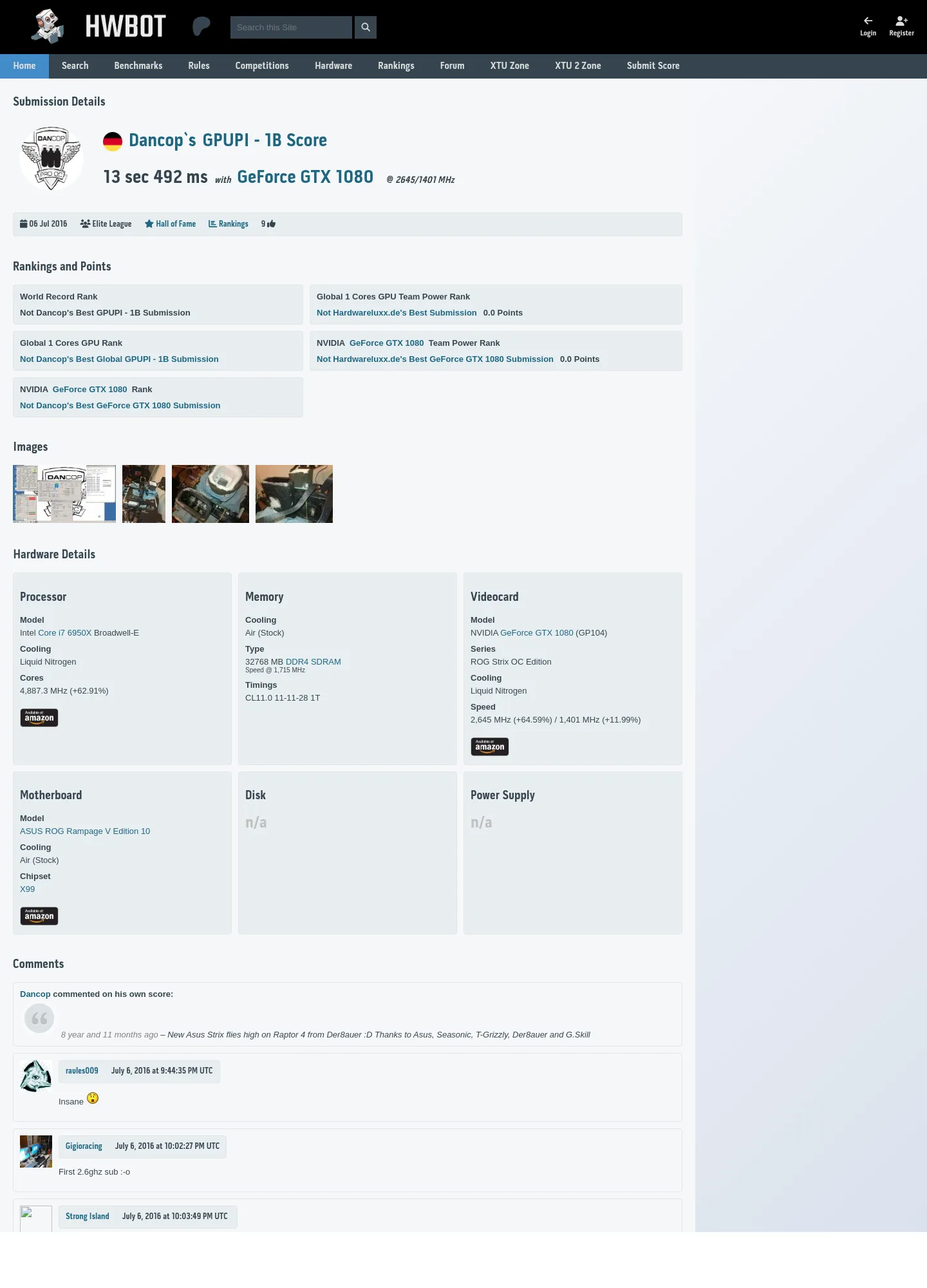Screen dimensions: 927x1288
Task: Open the second setup photo thumbnail
Action: 144,494
